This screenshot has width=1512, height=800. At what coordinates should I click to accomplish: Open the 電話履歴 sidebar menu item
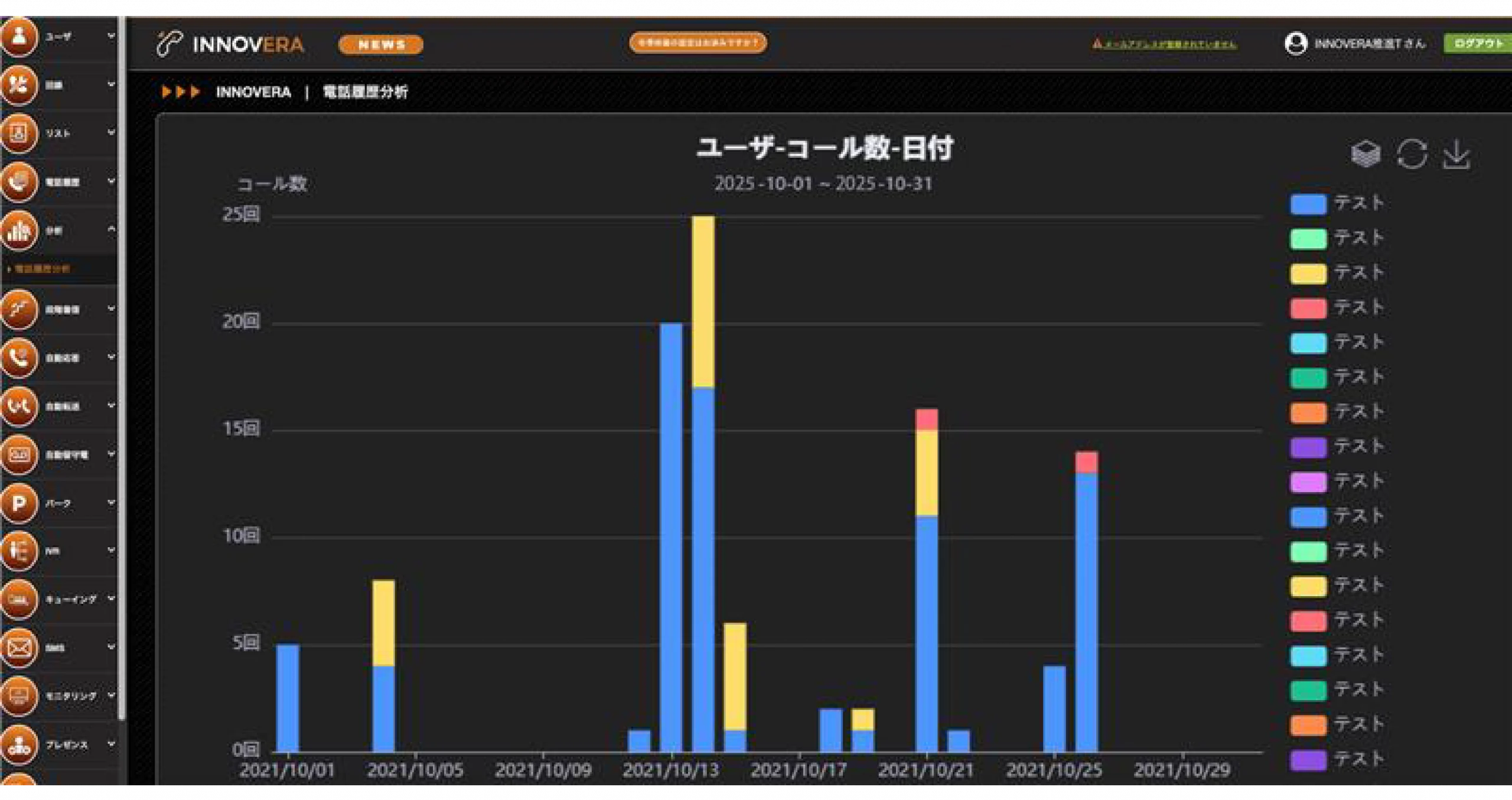click(x=62, y=182)
